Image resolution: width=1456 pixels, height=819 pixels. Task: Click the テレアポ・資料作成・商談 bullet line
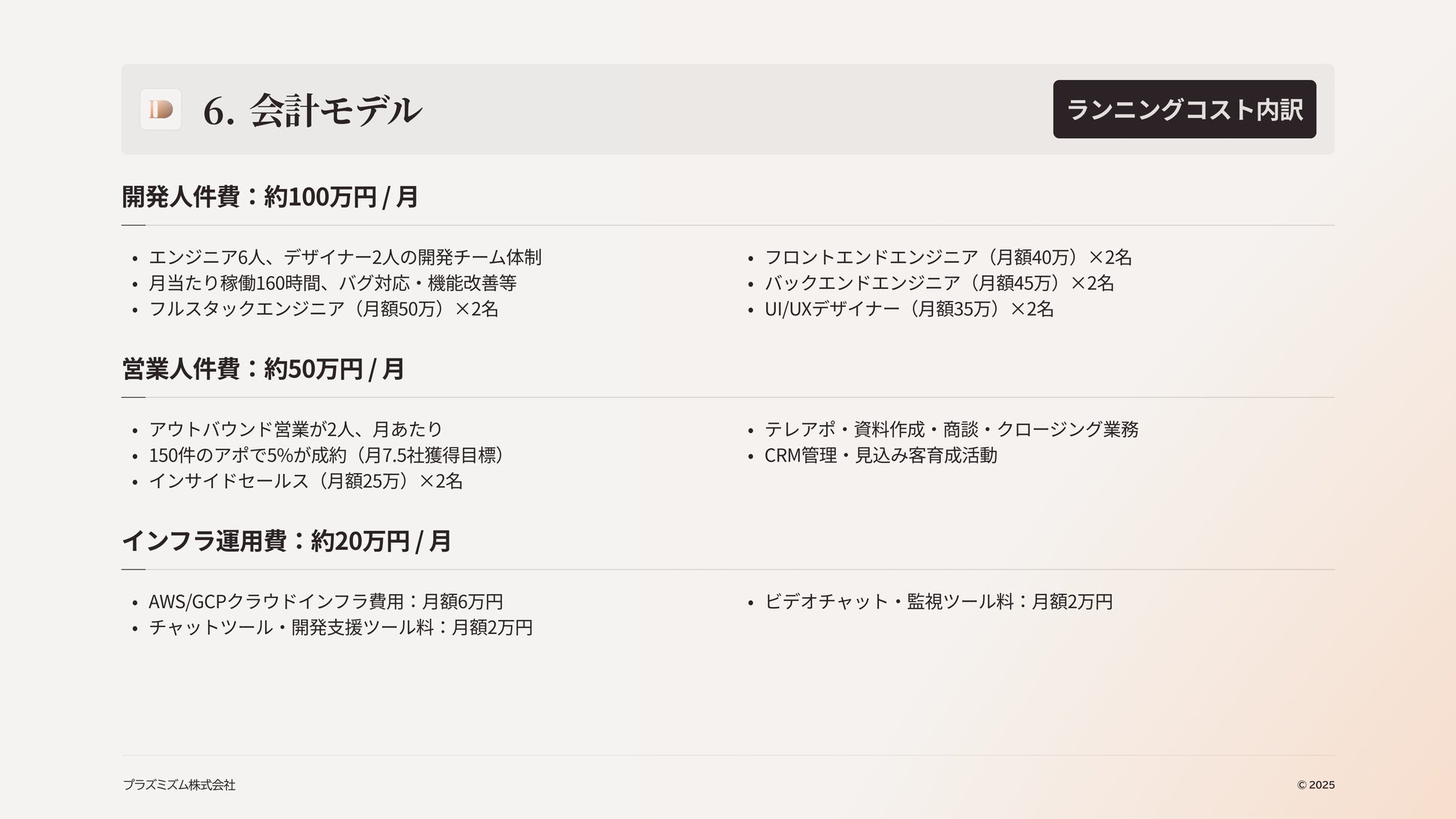(x=951, y=429)
